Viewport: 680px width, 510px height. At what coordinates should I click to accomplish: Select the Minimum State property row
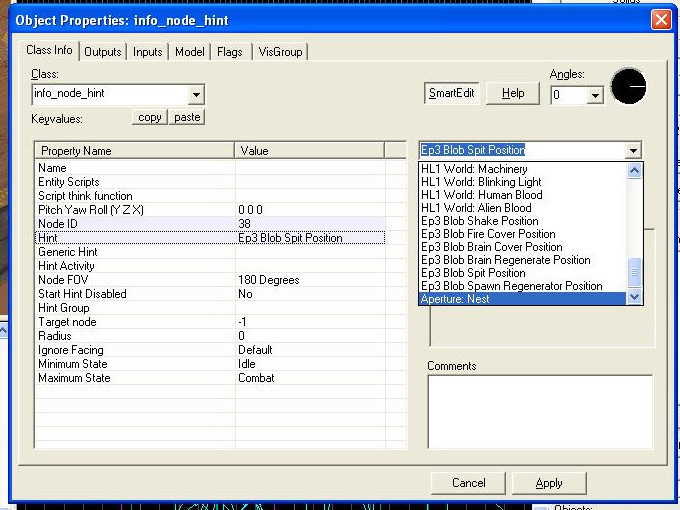click(x=210, y=364)
